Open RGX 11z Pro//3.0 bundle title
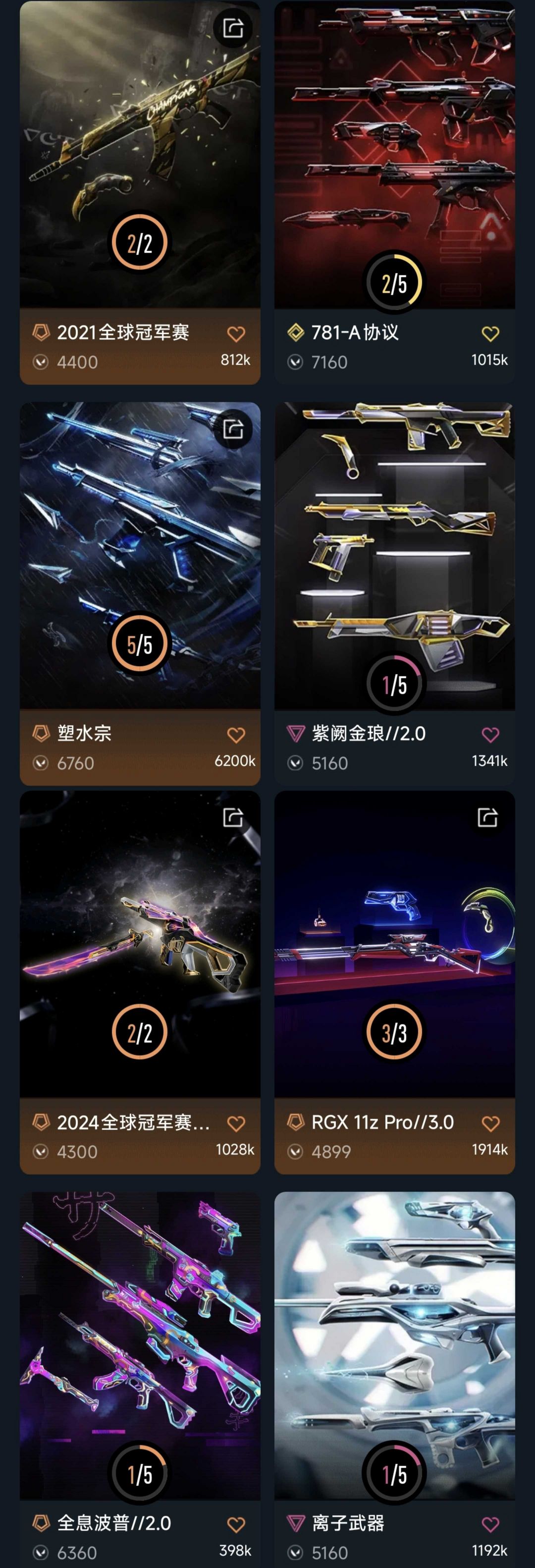 (382, 1122)
